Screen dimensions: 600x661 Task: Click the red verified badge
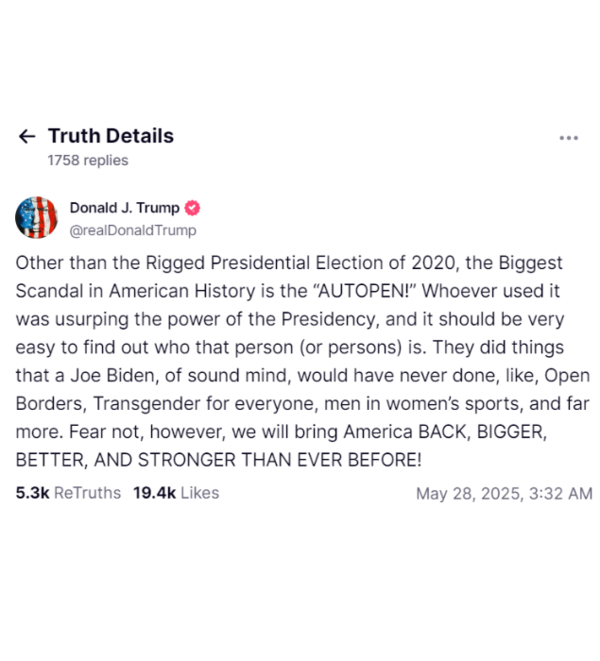pos(192,208)
